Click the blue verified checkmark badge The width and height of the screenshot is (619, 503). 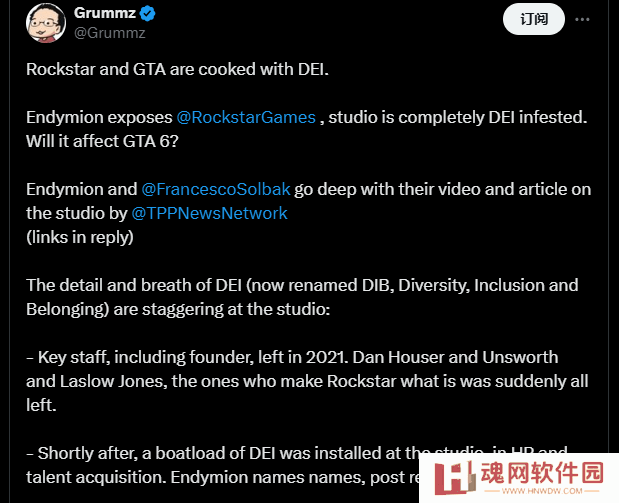[148, 14]
